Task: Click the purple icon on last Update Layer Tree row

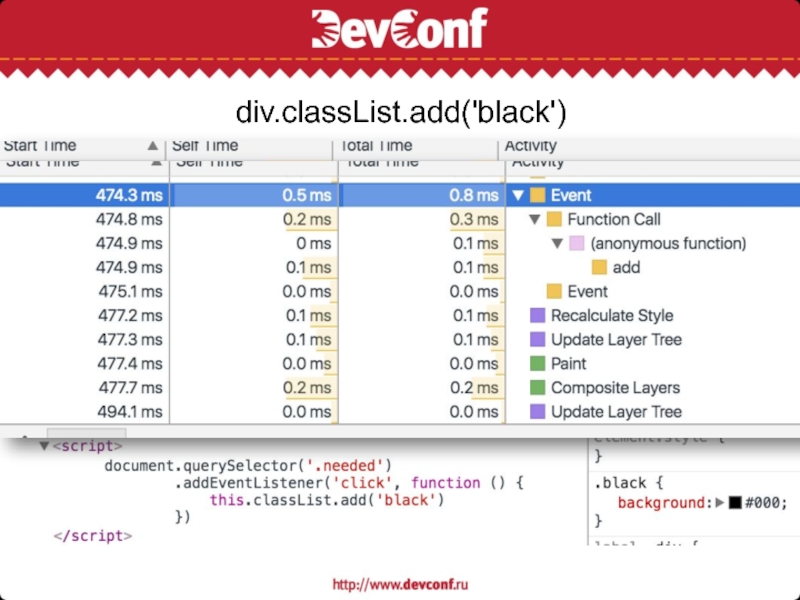Action: (538, 411)
